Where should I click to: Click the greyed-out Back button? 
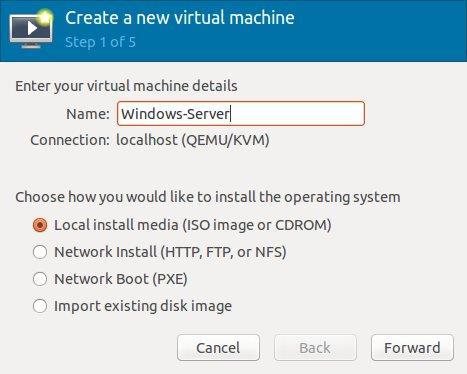(315, 348)
